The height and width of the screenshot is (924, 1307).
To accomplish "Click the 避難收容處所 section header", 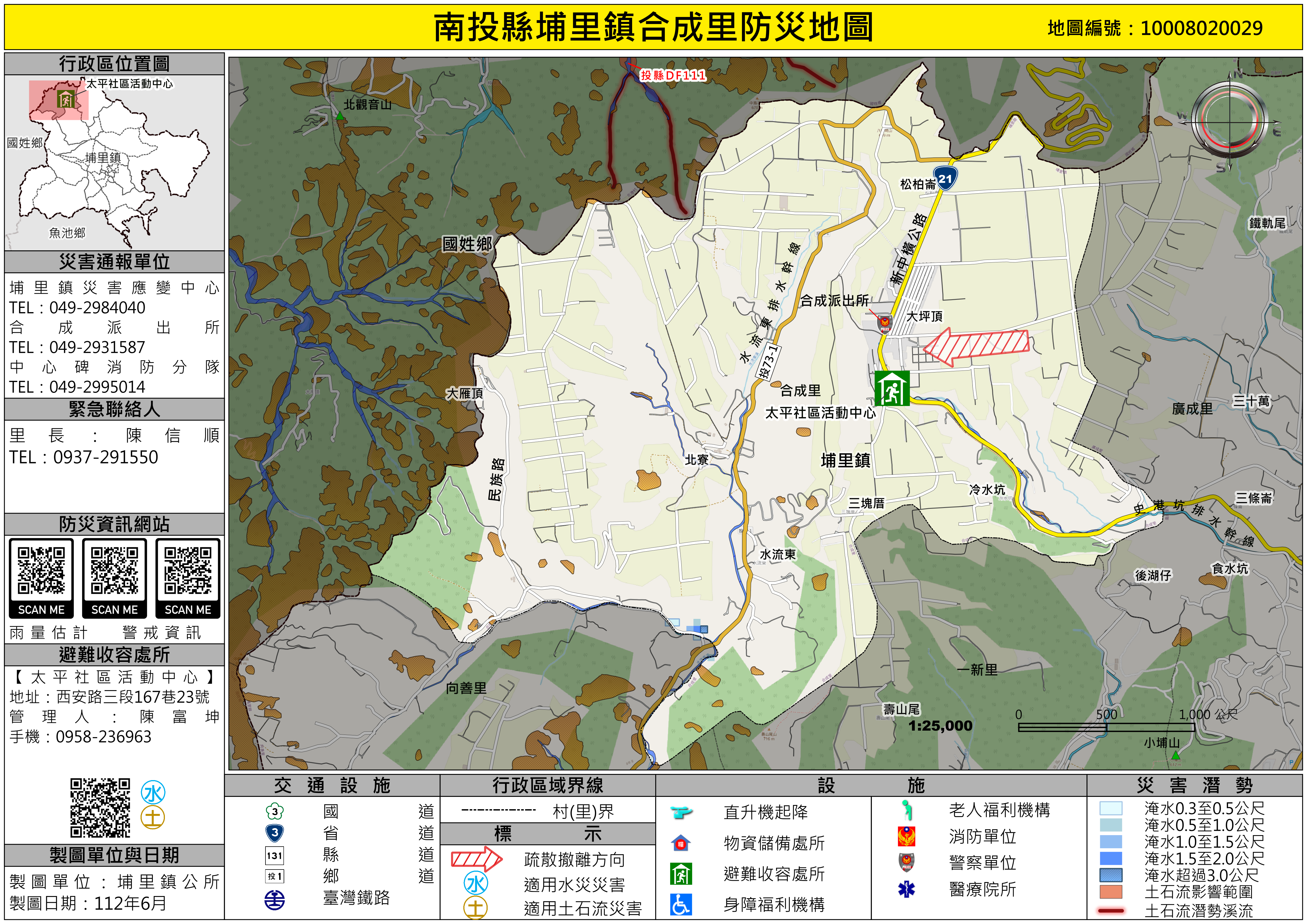I will (x=114, y=655).
